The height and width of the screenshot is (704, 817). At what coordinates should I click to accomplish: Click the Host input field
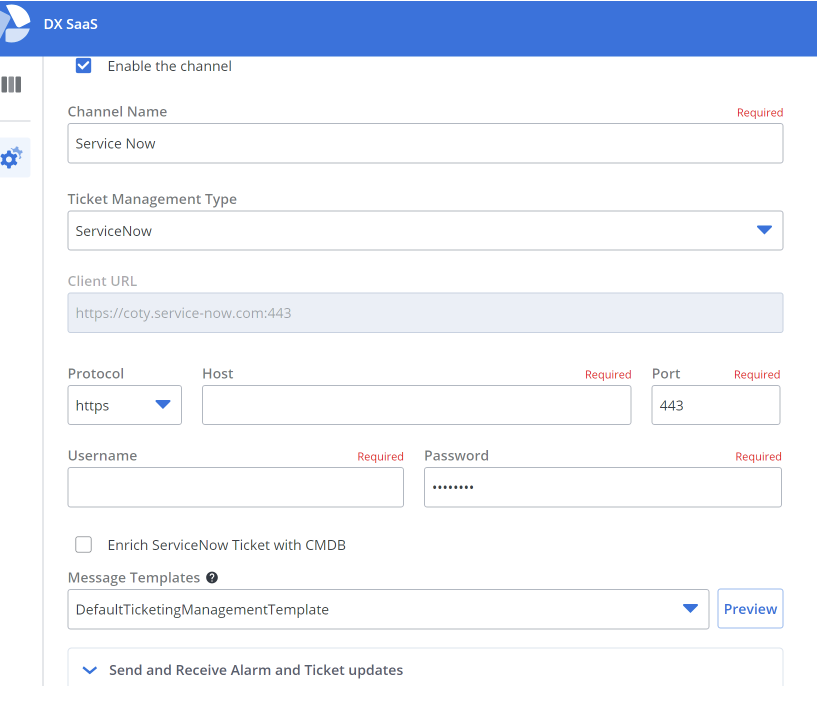point(416,405)
